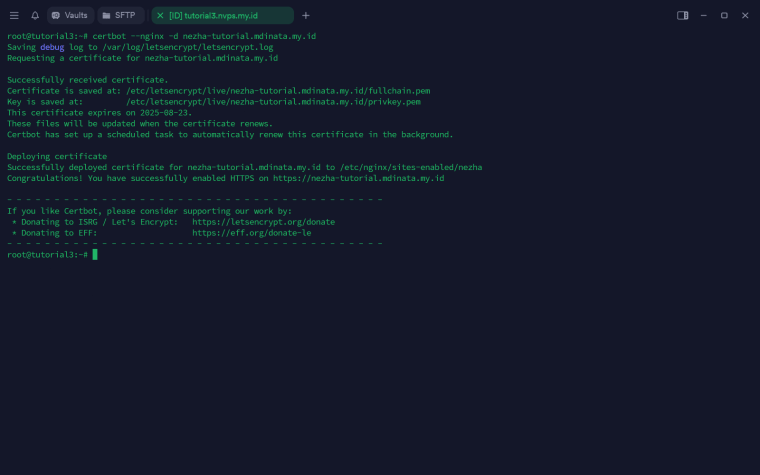Click 'Certbot has set up a scheduled task' line
The image size is (760, 475).
[x=230, y=135]
